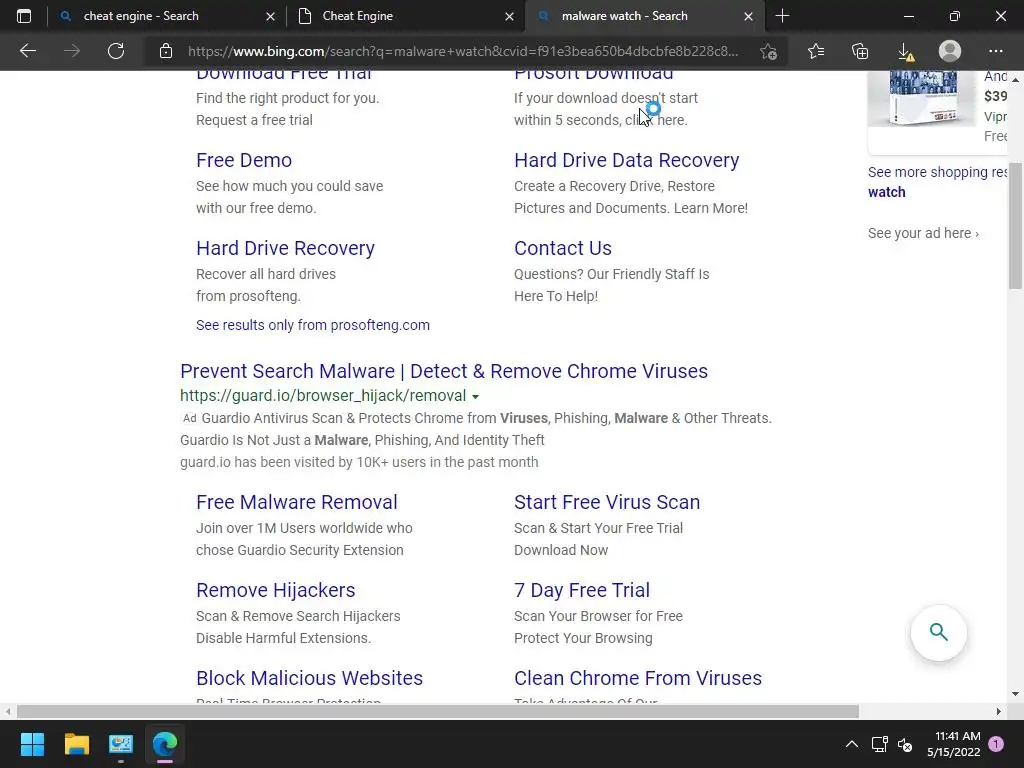Open Settings and more menu
1024x768 pixels.
tap(995, 51)
